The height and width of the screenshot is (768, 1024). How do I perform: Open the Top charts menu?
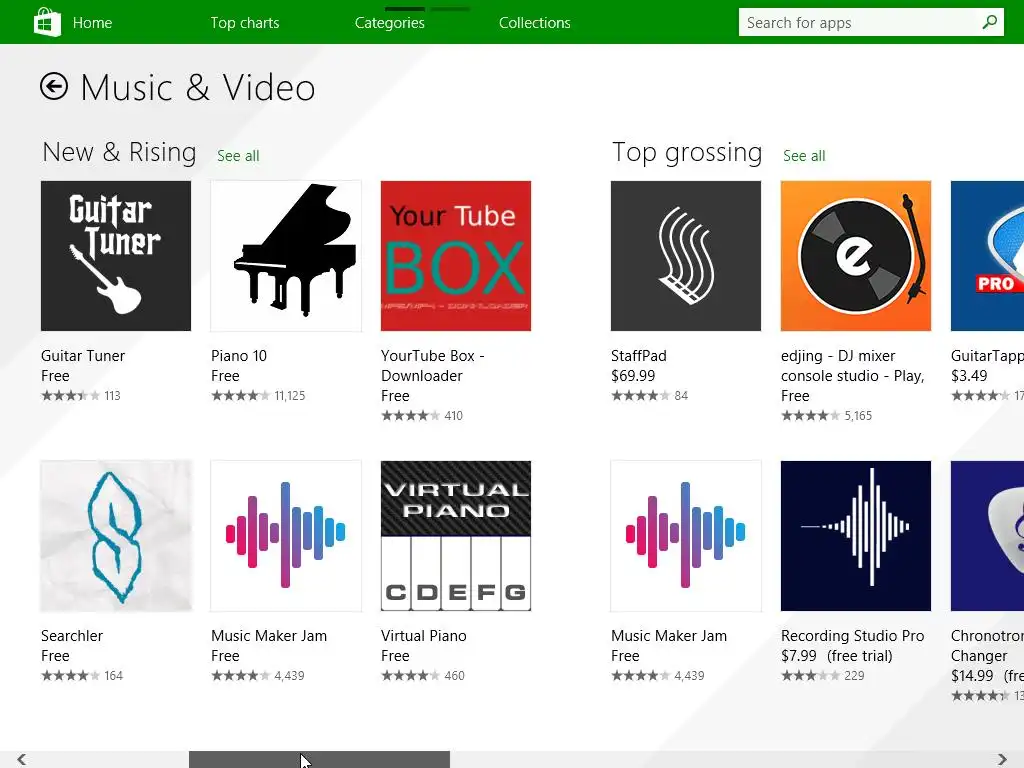click(245, 23)
